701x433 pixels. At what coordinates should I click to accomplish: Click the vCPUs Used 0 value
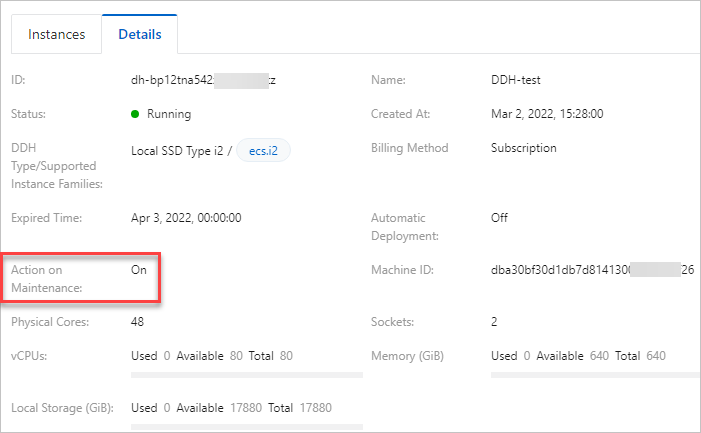click(167, 356)
